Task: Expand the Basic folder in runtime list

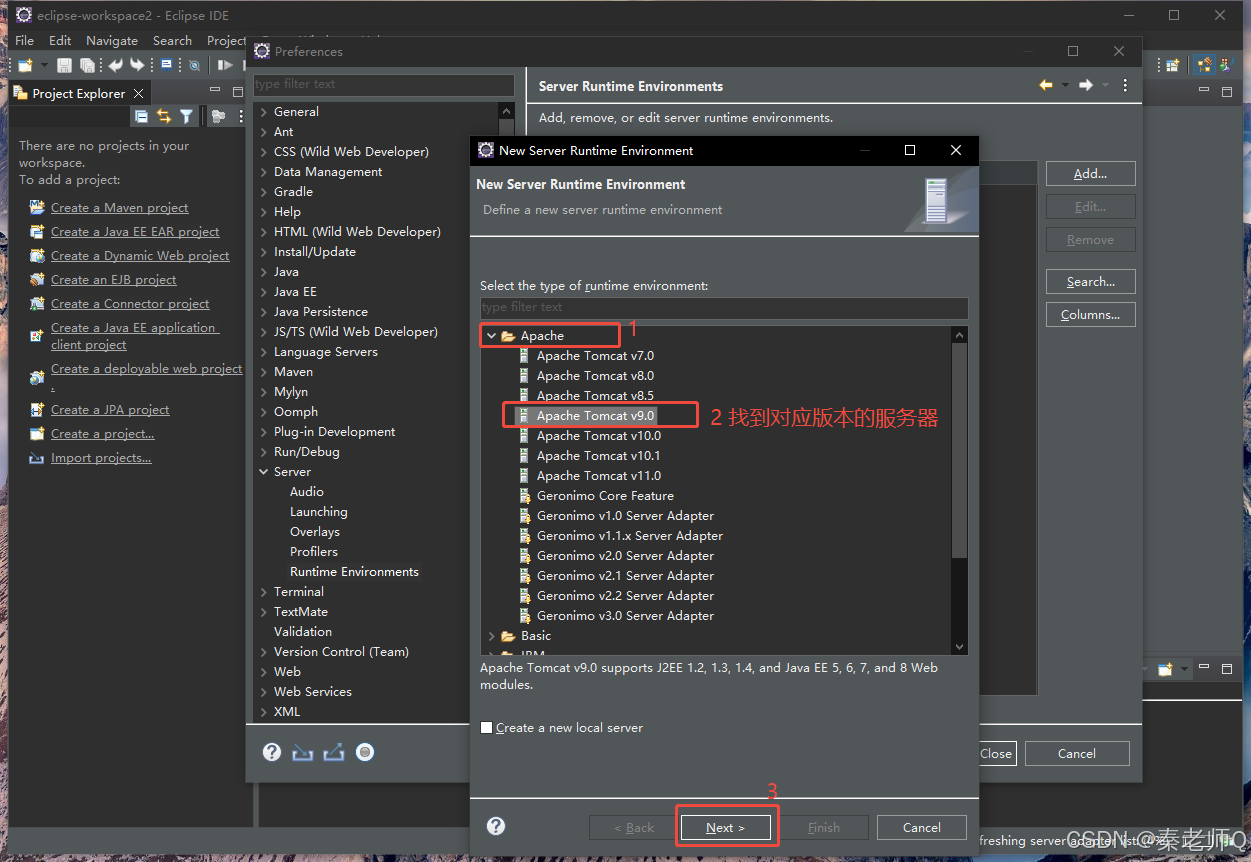Action: click(x=491, y=636)
